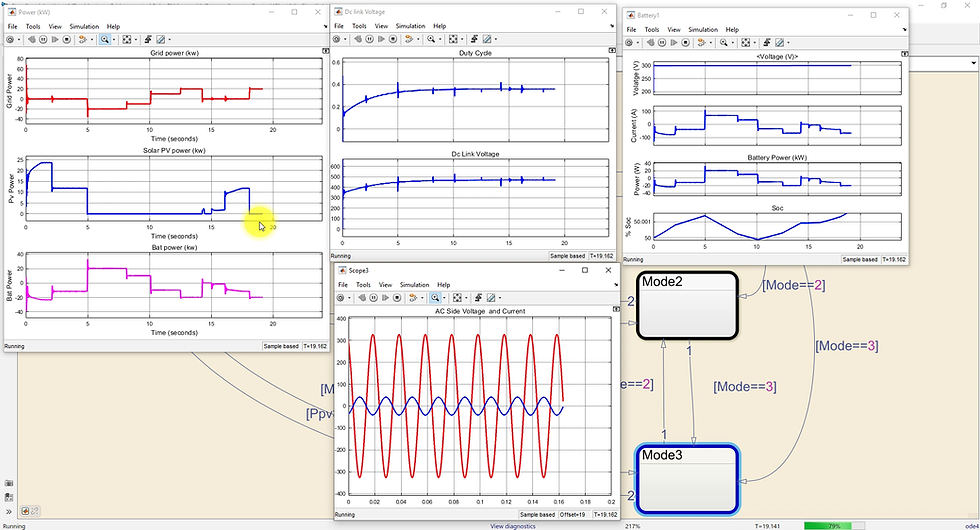Open Simulation menu in Power (kW) window
Viewport: 980px width, 530px height.
click(x=84, y=27)
